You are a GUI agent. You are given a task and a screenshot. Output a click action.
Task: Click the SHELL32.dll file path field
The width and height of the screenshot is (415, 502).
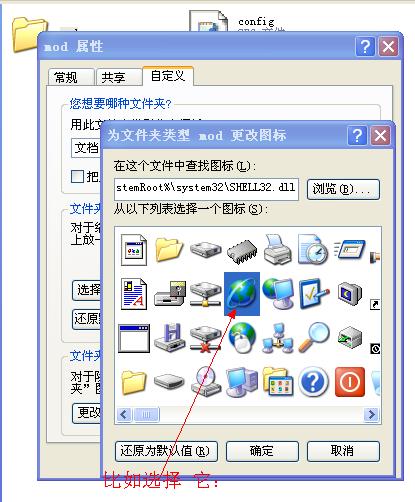pyautogui.click(x=206, y=189)
